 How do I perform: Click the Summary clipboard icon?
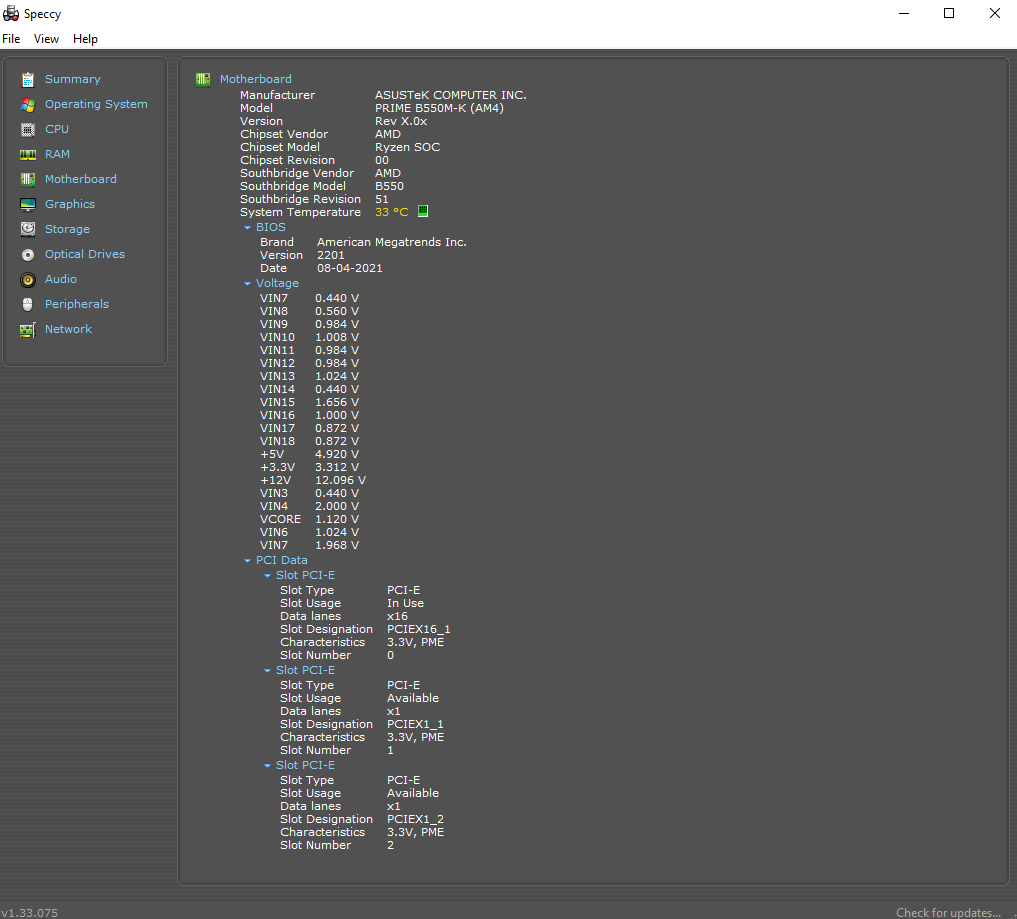pyautogui.click(x=28, y=80)
